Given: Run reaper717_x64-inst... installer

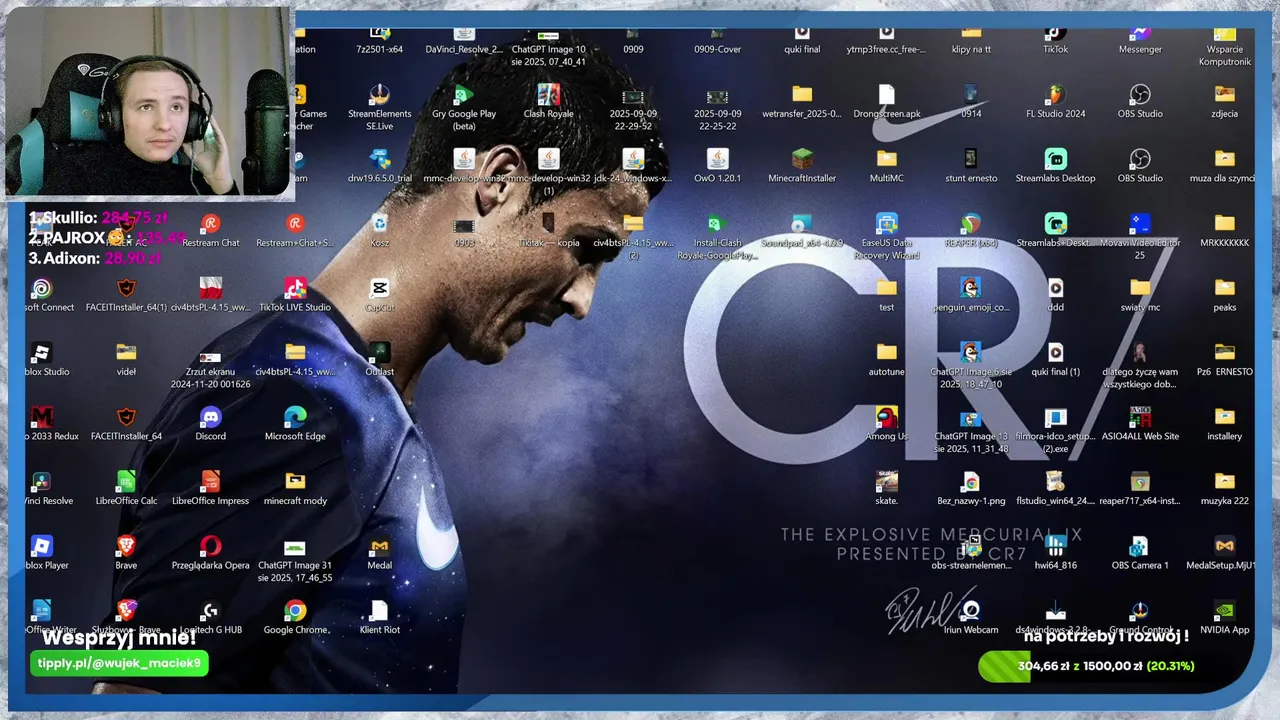Looking at the screenshot, I should [1140, 488].
